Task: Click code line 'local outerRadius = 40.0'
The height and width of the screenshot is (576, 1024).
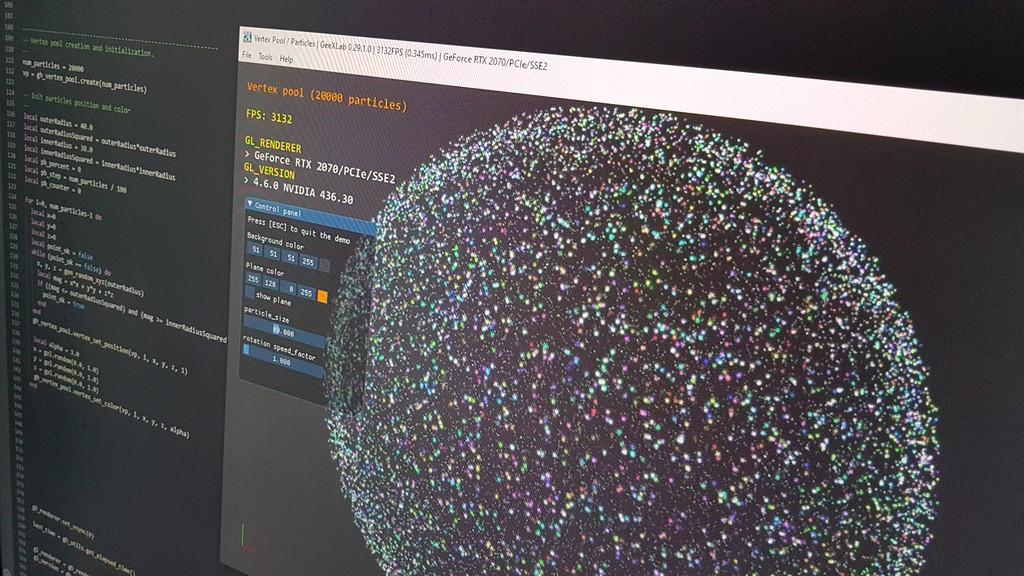Action: [x=58, y=122]
